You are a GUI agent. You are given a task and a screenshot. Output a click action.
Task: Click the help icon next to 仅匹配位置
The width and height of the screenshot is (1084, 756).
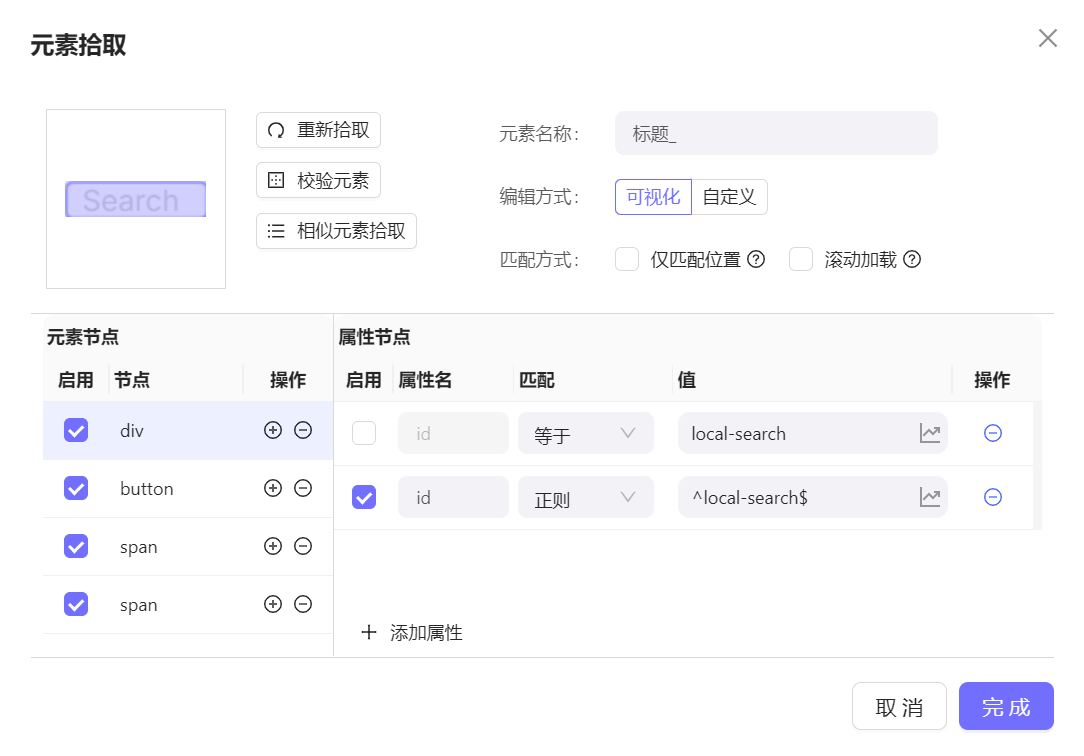756,260
